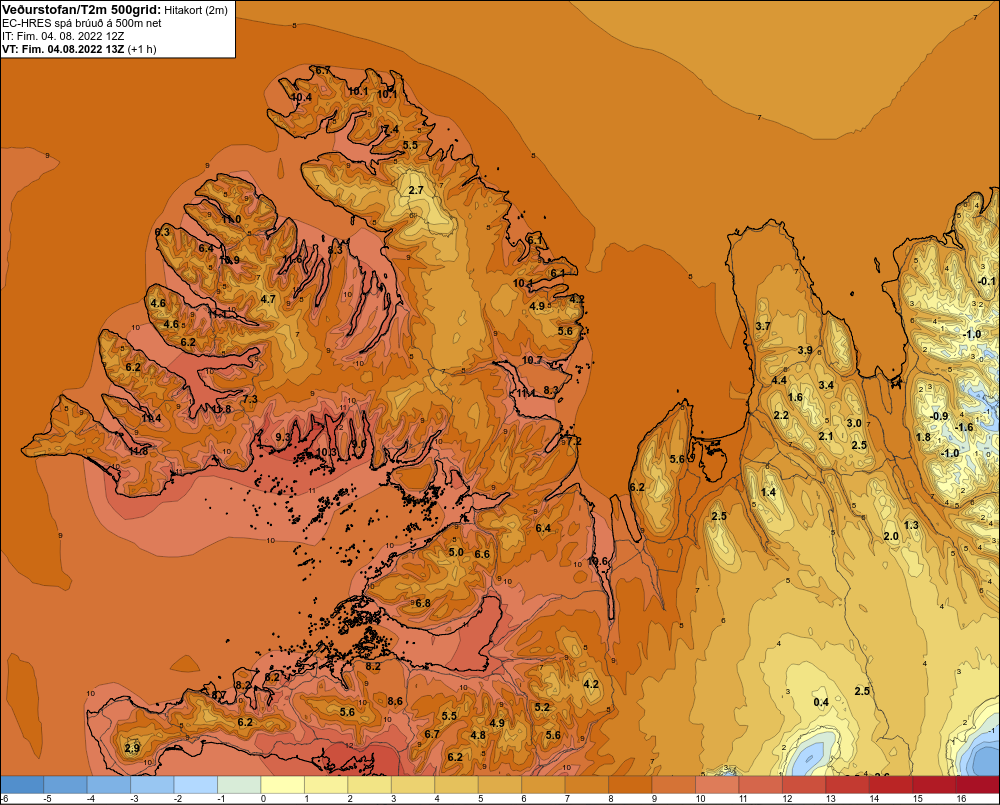Select the 5.2 temperature value on the map
The image size is (1000, 805).
[542, 707]
